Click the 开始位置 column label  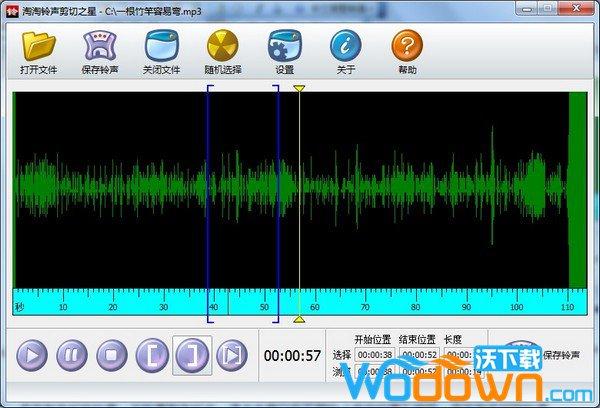click(x=373, y=339)
